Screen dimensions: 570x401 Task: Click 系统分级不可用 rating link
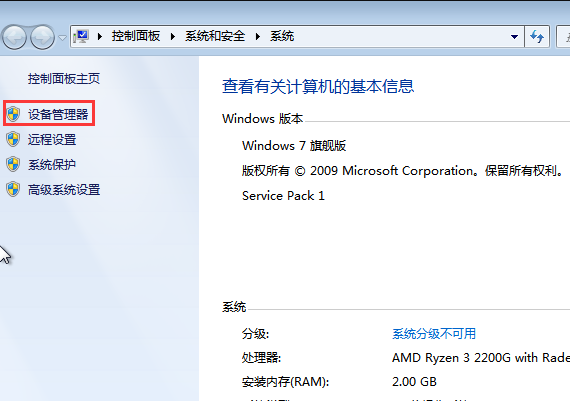(434, 333)
